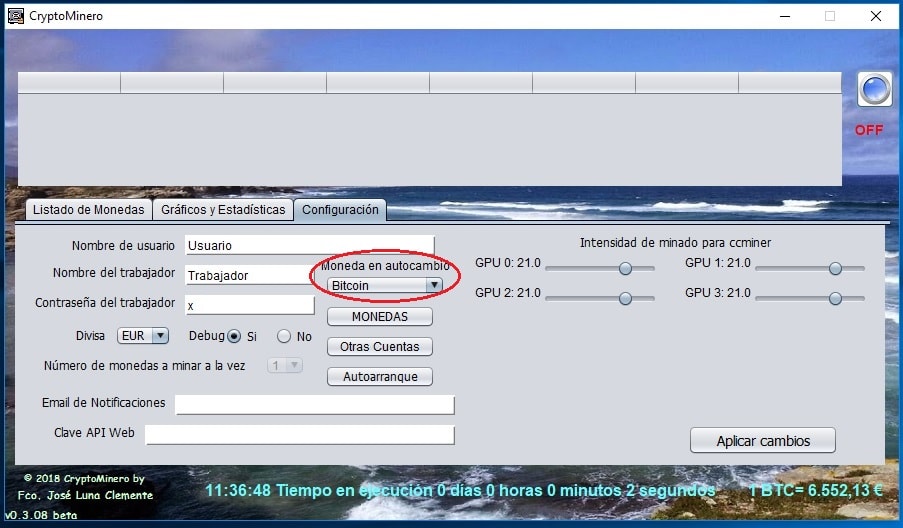This screenshot has width=903, height=528.
Task: Focus the Email de Notificaciones field
Action: pyautogui.click(x=314, y=405)
